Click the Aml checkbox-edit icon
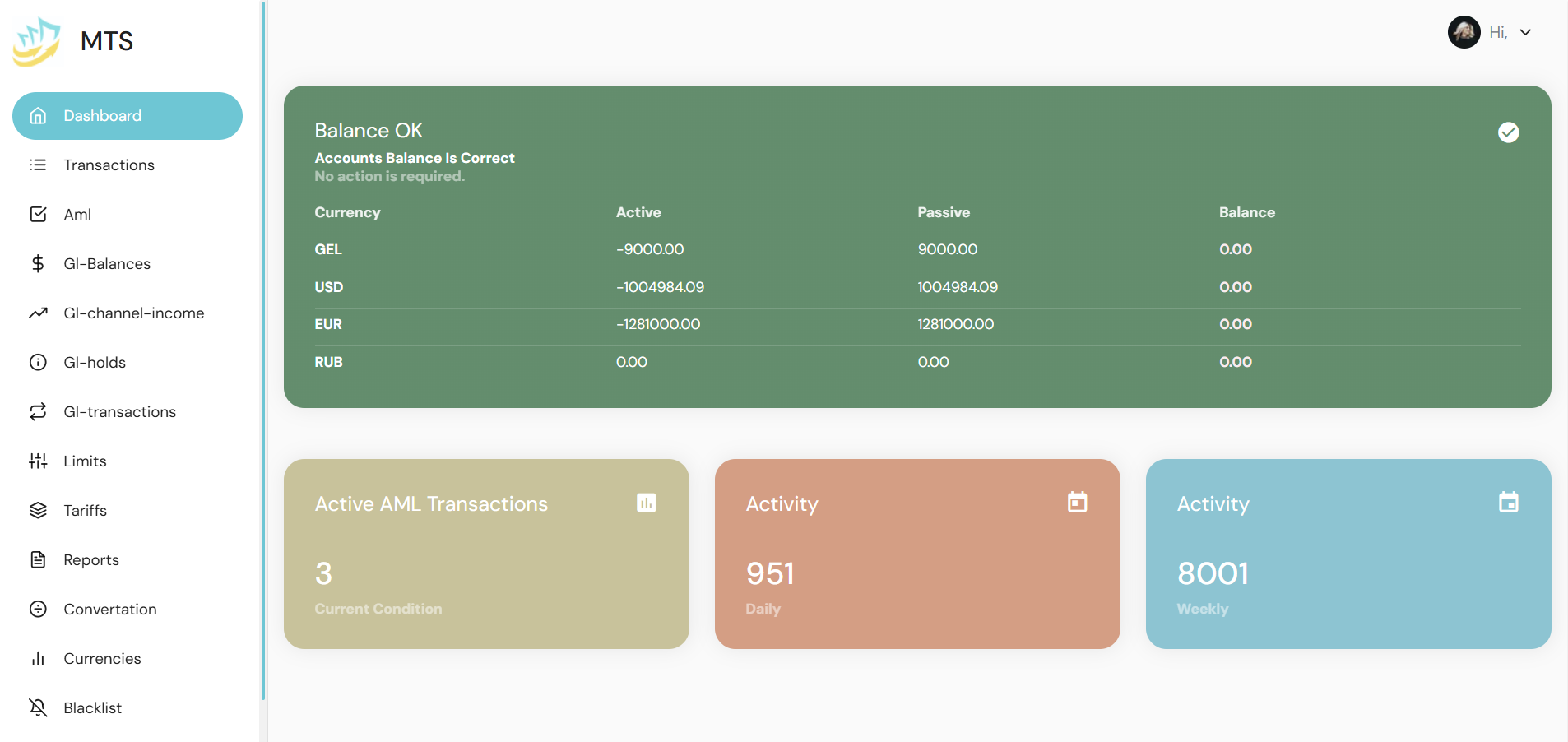Image resolution: width=1568 pixels, height=742 pixels. pos(38,215)
